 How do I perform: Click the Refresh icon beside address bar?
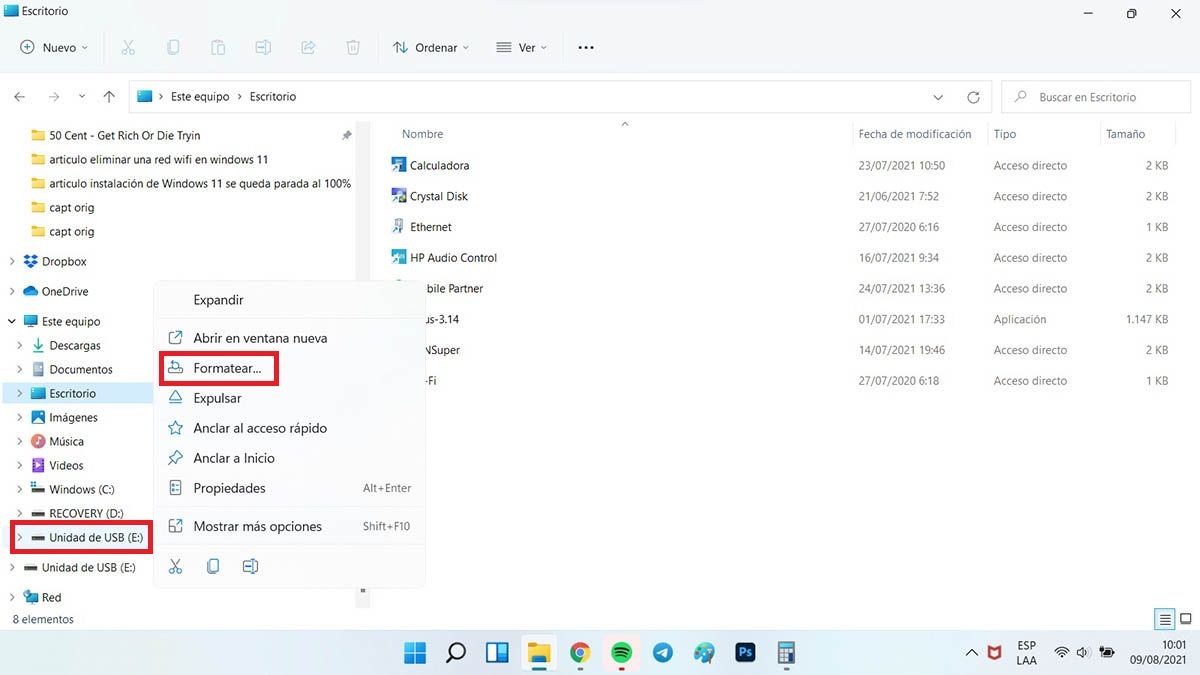(973, 97)
